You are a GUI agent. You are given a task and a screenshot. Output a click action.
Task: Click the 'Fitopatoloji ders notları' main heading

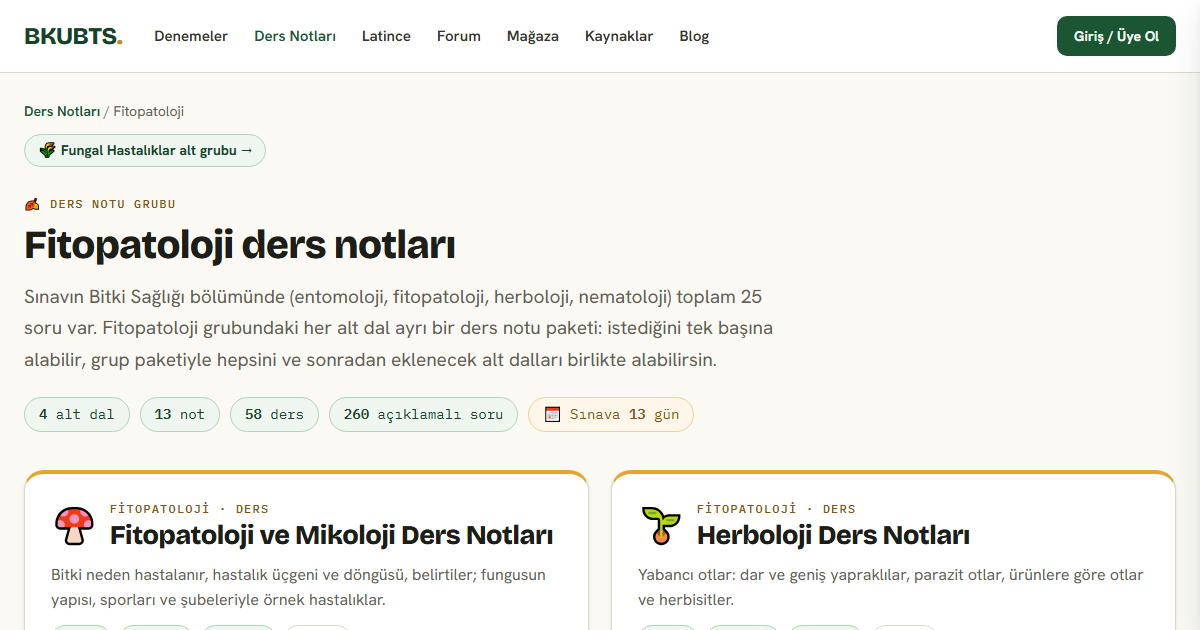[240, 245]
